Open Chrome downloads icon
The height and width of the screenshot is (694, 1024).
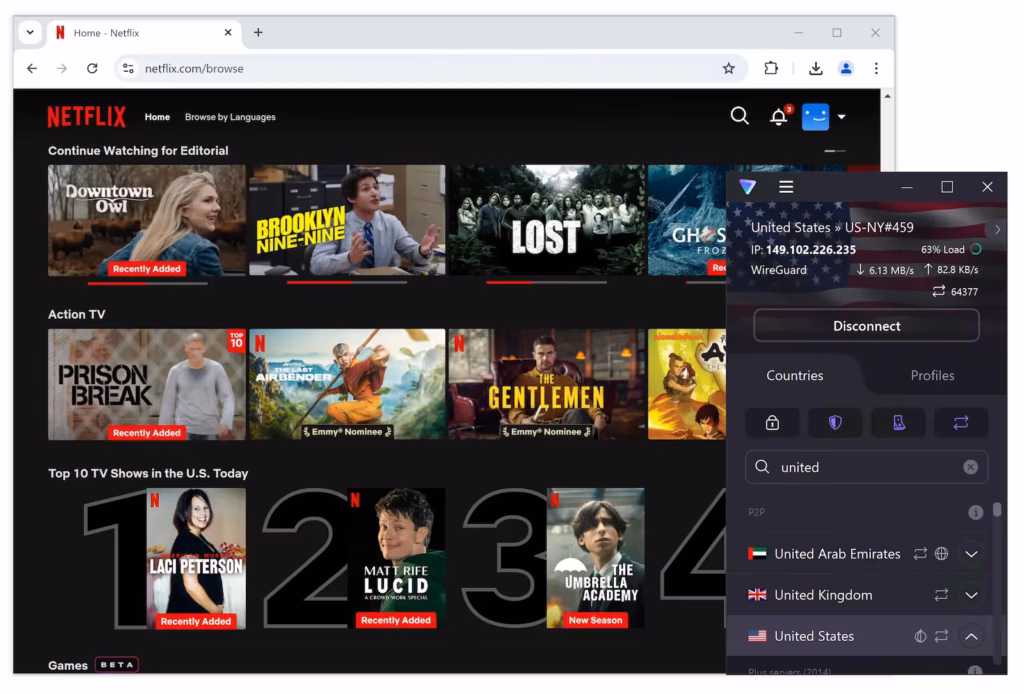pos(816,68)
